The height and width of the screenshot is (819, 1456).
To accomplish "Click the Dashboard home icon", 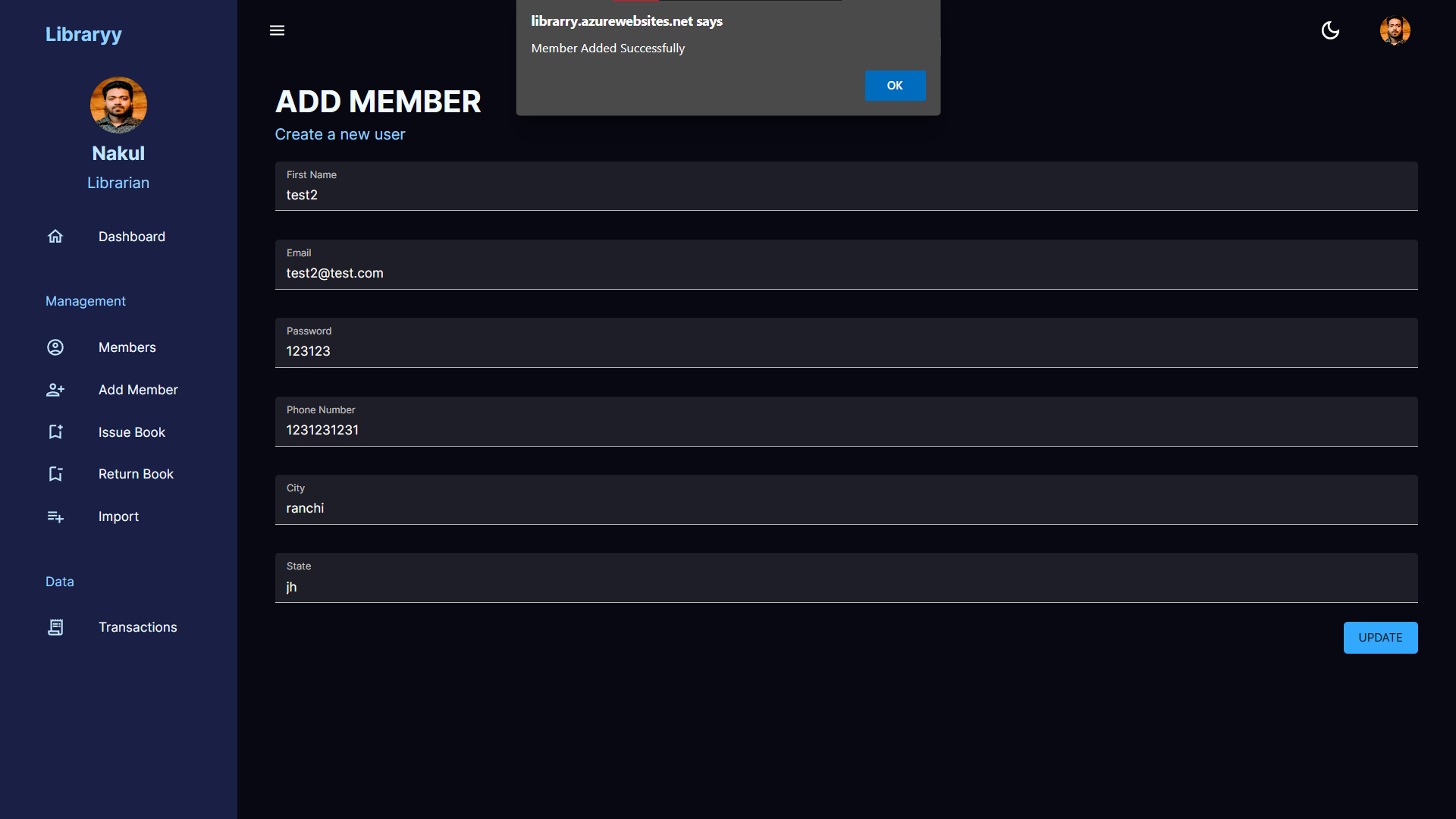I will click(55, 237).
